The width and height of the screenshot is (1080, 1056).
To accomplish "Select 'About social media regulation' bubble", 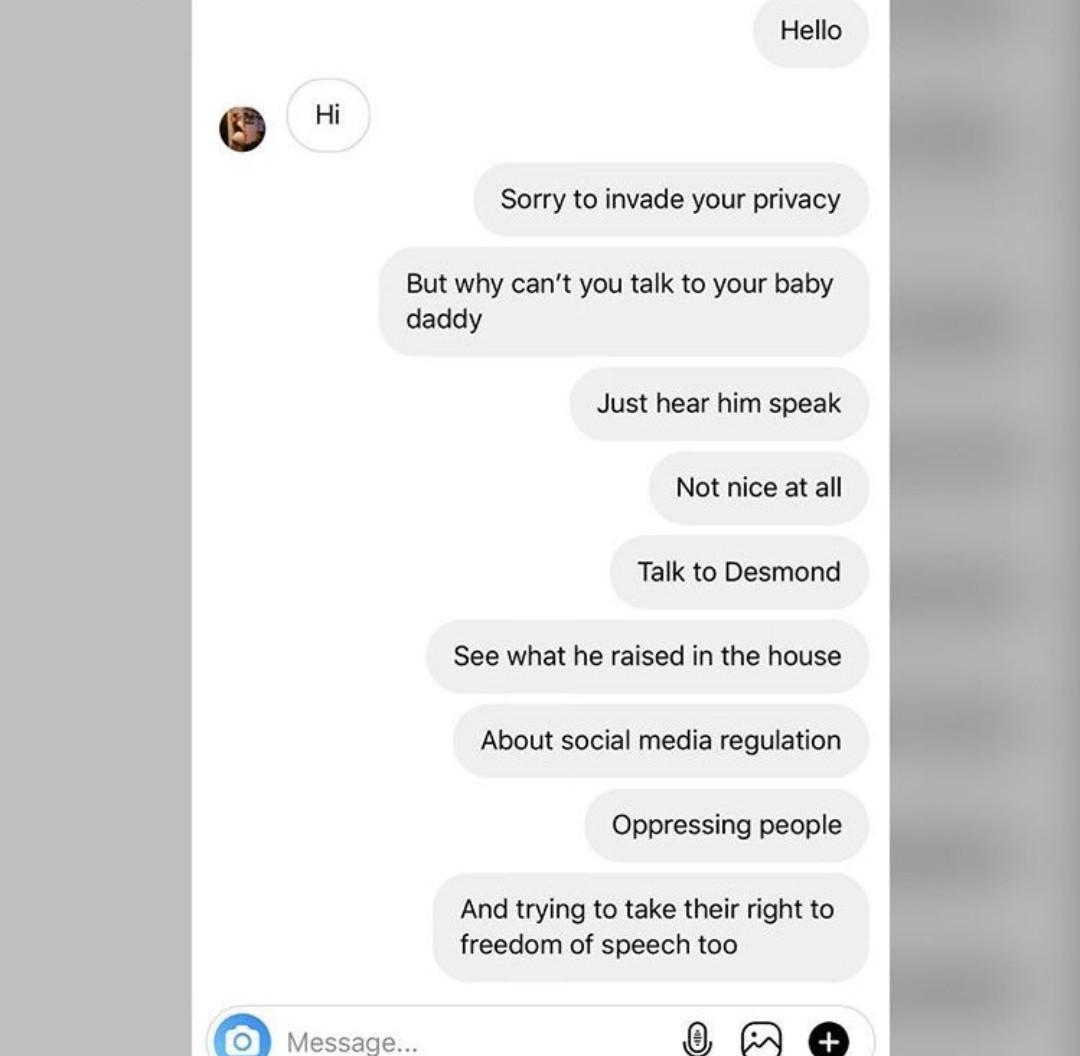I will 661,741.
